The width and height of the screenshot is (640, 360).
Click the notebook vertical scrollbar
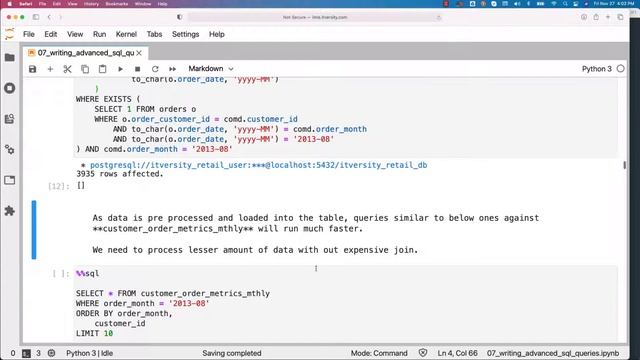tap(624, 165)
